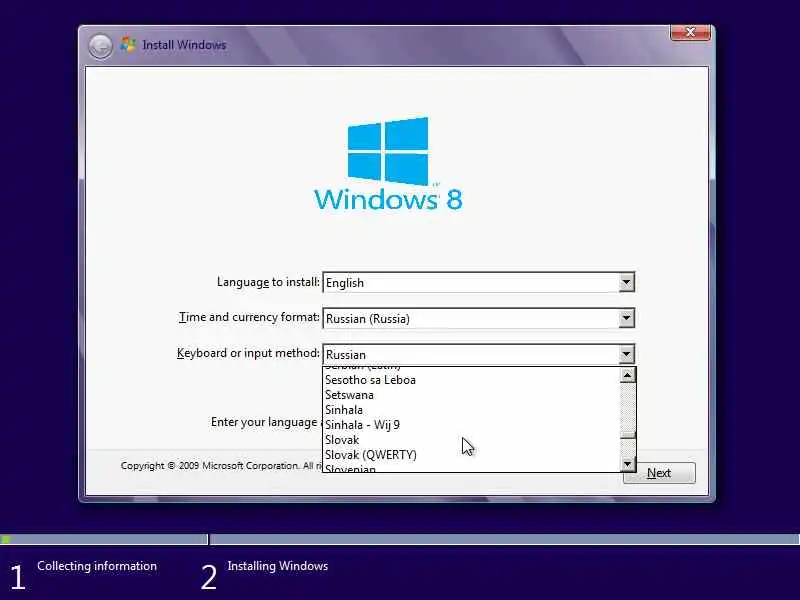Click the Russian (Russia) format value
The width and height of the screenshot is (800, 600).
click(368, 319)
